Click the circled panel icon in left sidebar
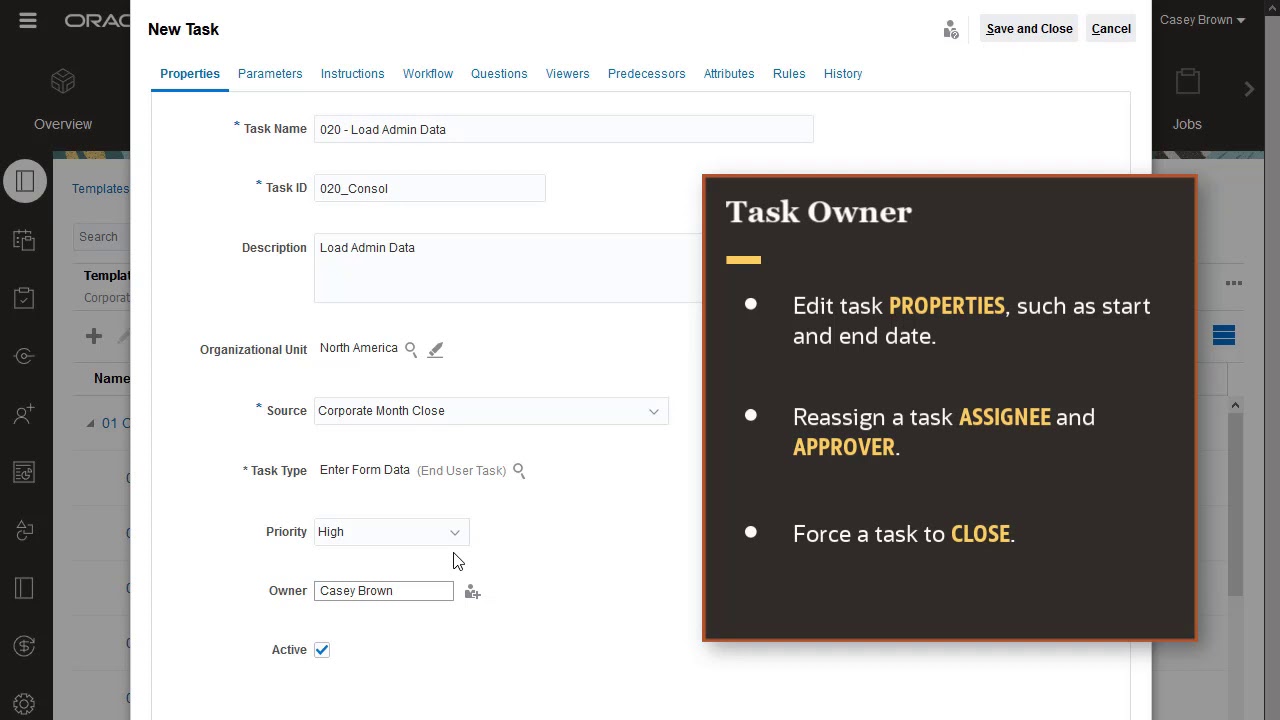 [x=25, y=181]
